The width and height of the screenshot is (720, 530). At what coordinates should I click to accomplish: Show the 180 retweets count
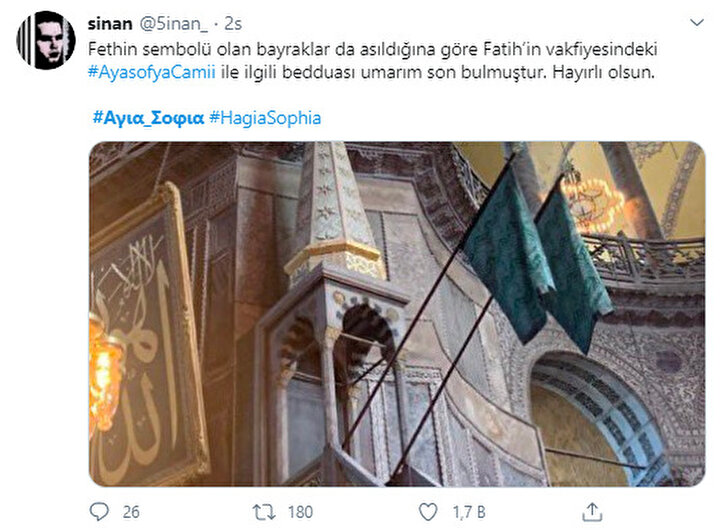300,512
